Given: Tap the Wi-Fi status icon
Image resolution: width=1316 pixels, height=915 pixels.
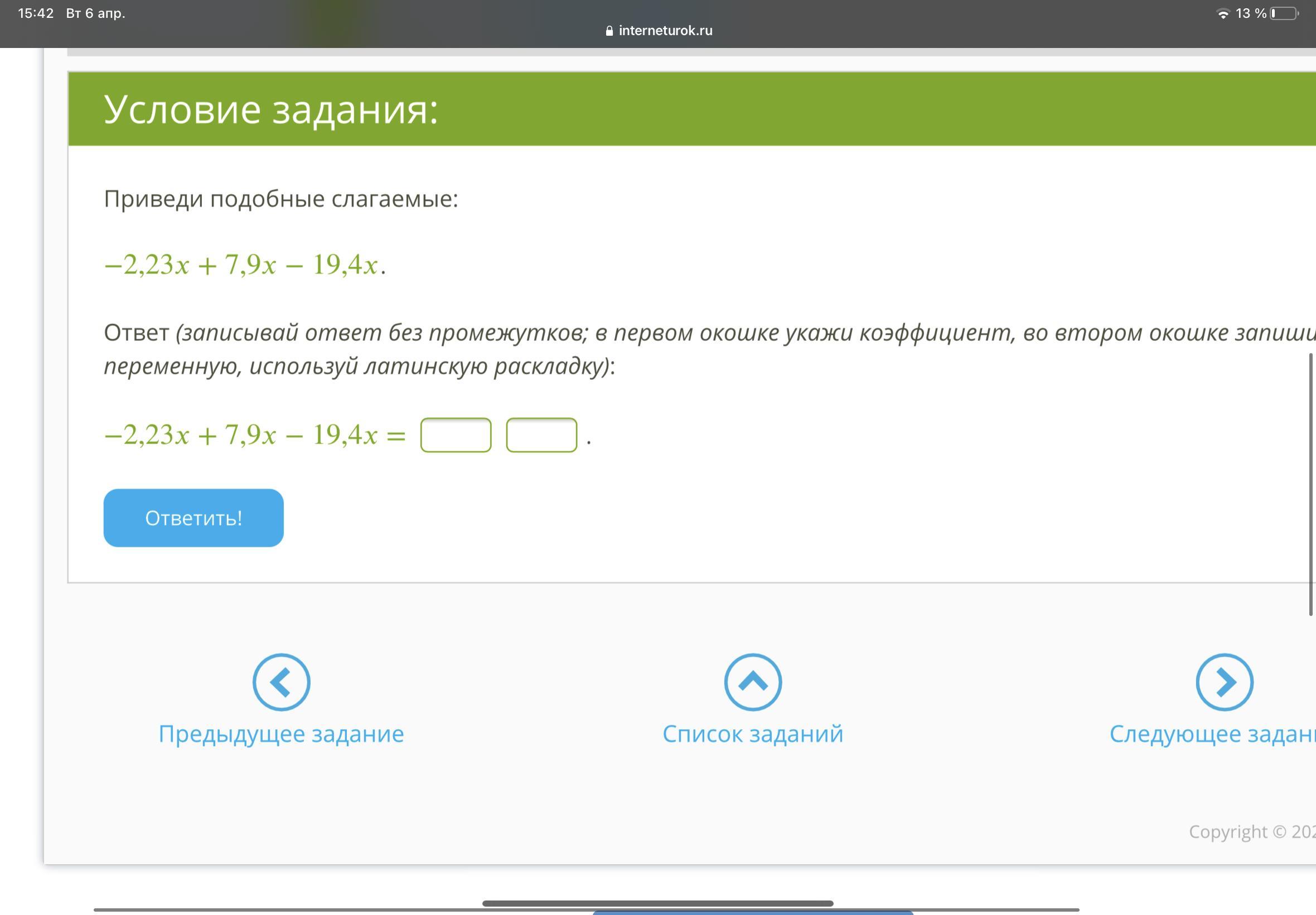Looking at the screenshot, I should [x=1223, y=14].
